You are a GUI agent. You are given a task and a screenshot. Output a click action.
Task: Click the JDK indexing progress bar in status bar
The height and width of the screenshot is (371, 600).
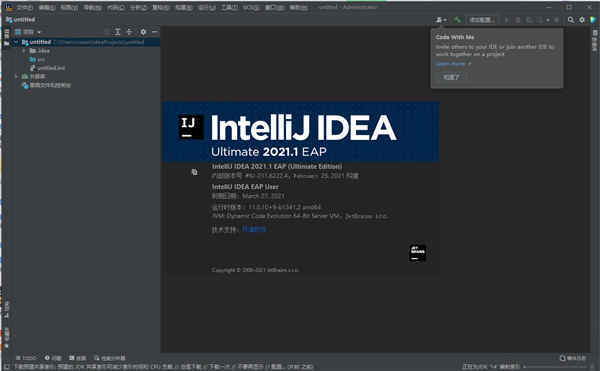[556, 367]
